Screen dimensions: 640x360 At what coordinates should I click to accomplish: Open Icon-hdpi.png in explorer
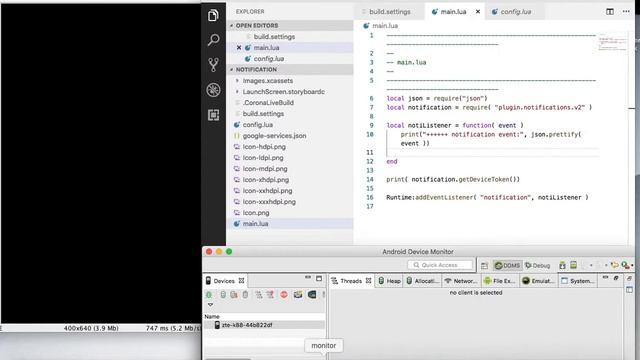[x=291, y=147]
